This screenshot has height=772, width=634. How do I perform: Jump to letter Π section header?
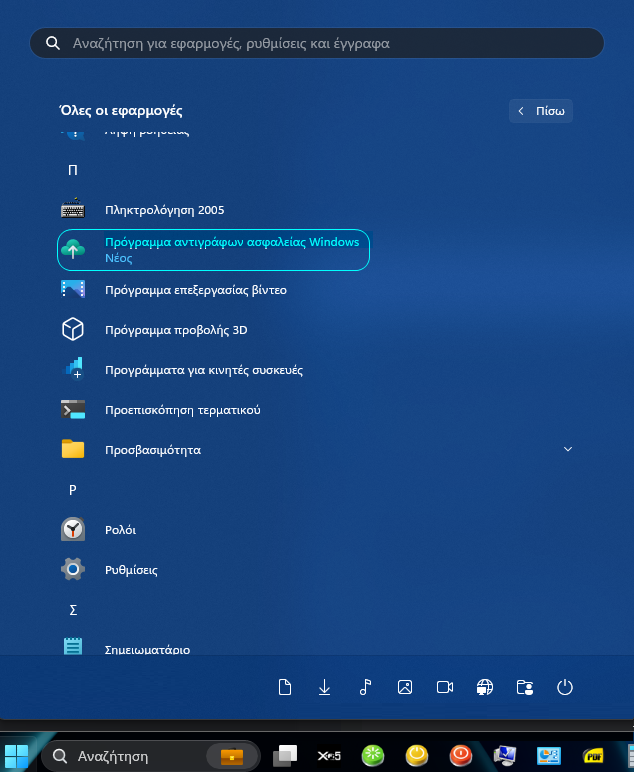(x=73, y=170)
